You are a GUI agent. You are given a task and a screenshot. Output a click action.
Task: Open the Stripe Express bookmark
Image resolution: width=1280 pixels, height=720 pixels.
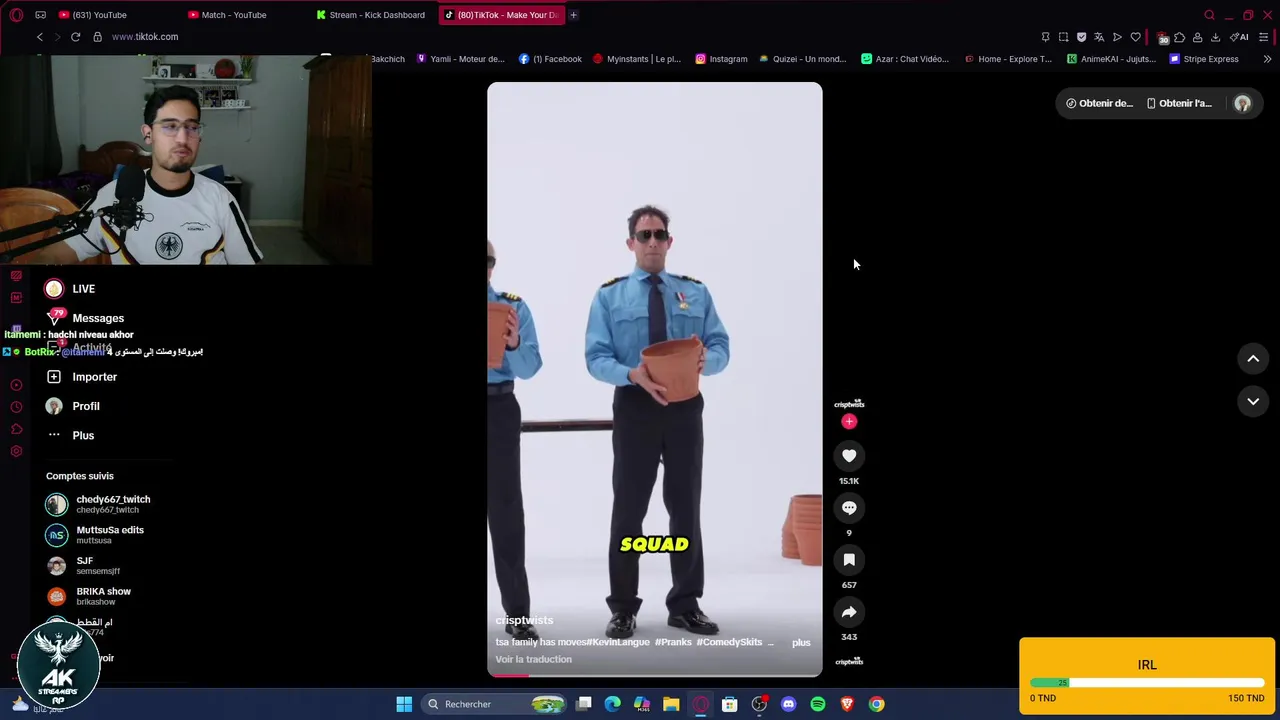1204,59
